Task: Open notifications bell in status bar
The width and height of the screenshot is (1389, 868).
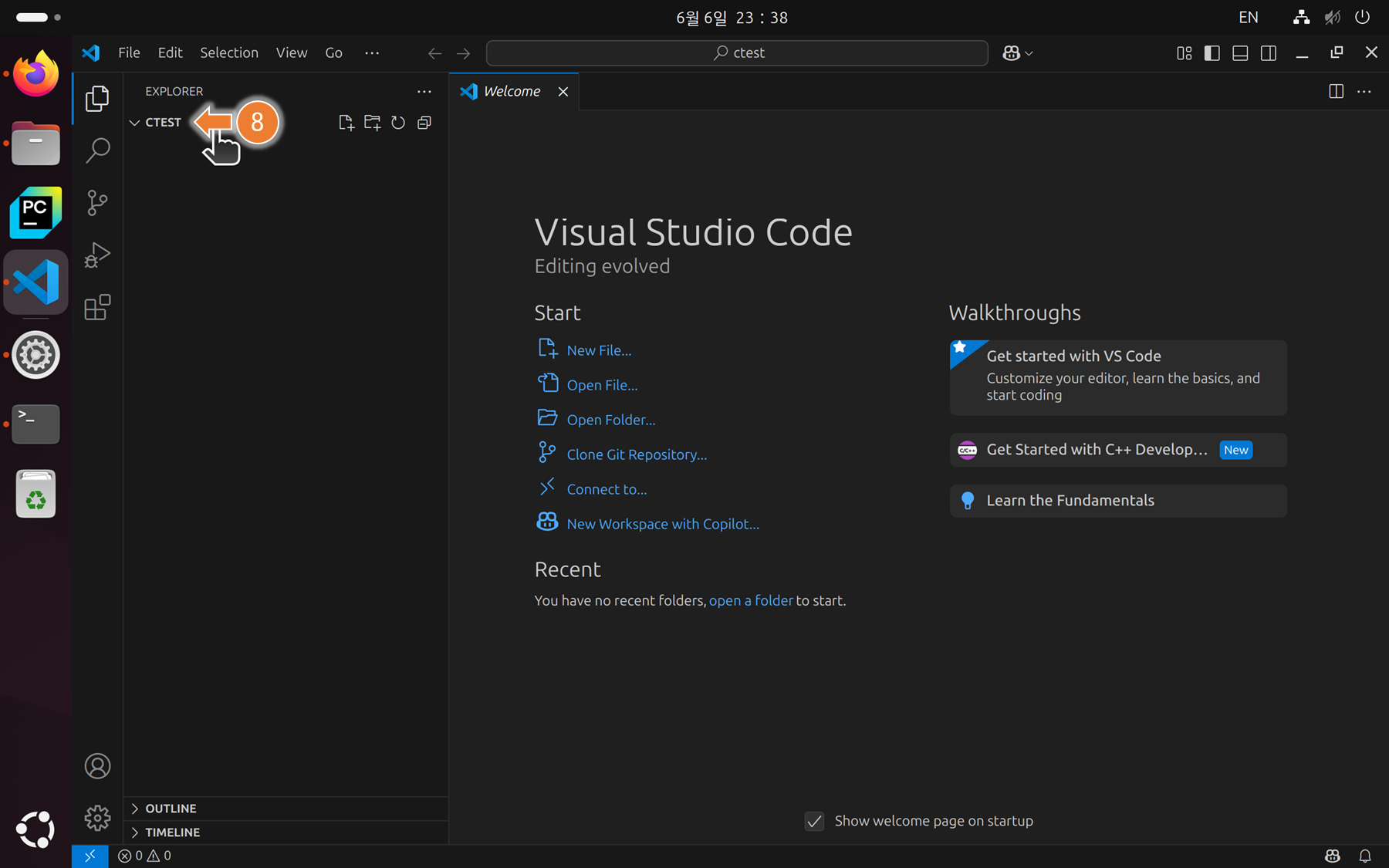Action: pyautogui.click(x=1365, y=856)
